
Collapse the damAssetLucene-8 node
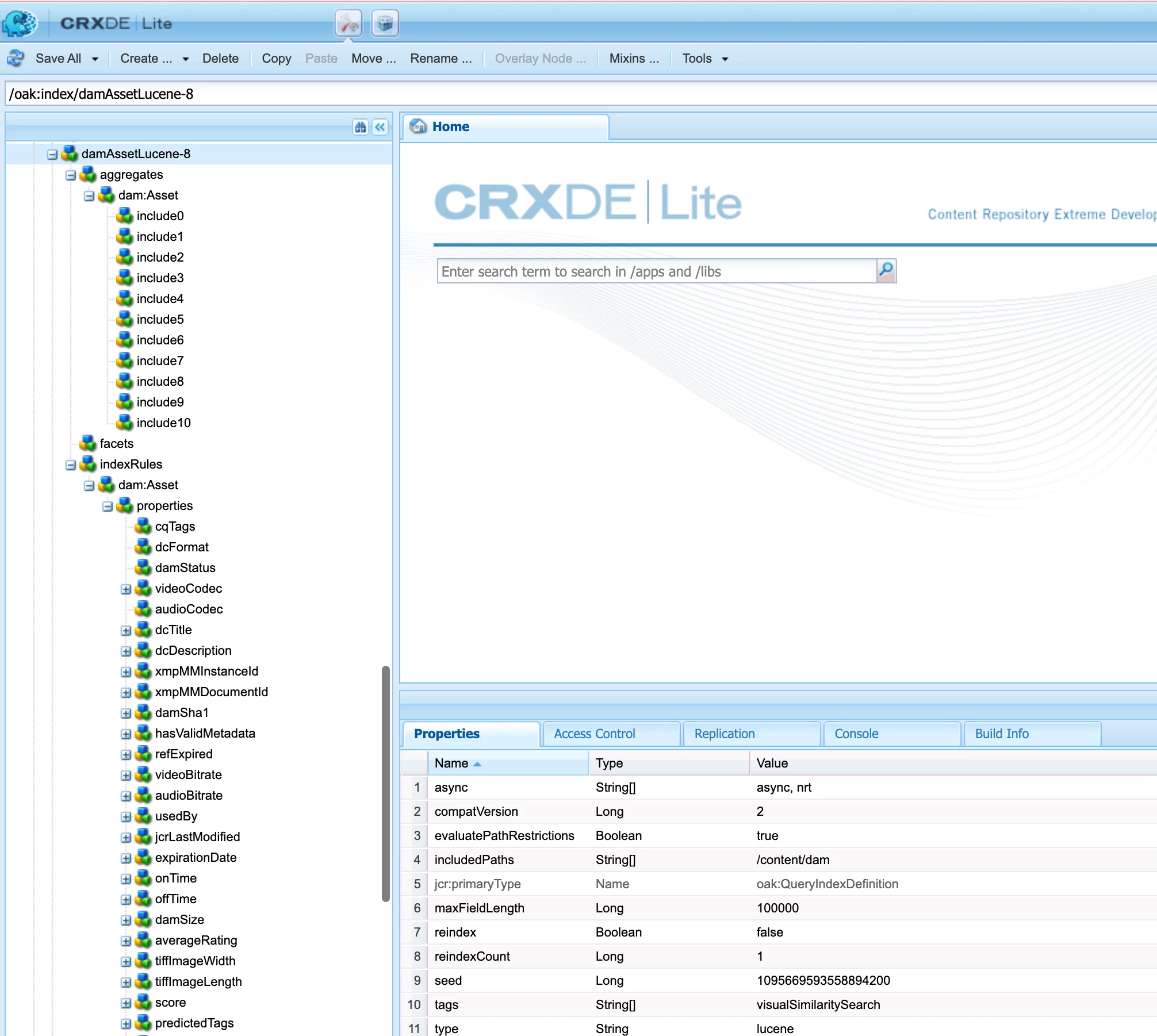pos(52,155)
